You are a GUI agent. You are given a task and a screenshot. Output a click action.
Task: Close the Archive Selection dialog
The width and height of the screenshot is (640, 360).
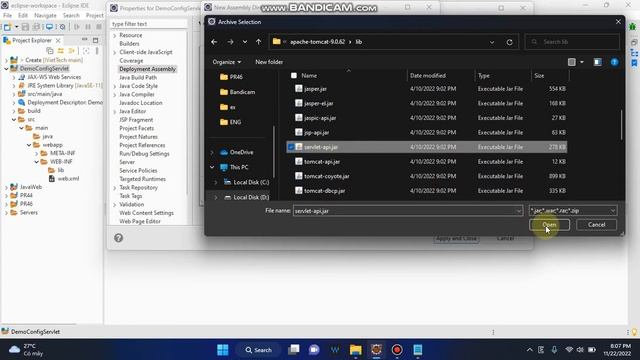click(x=618, y=22)
